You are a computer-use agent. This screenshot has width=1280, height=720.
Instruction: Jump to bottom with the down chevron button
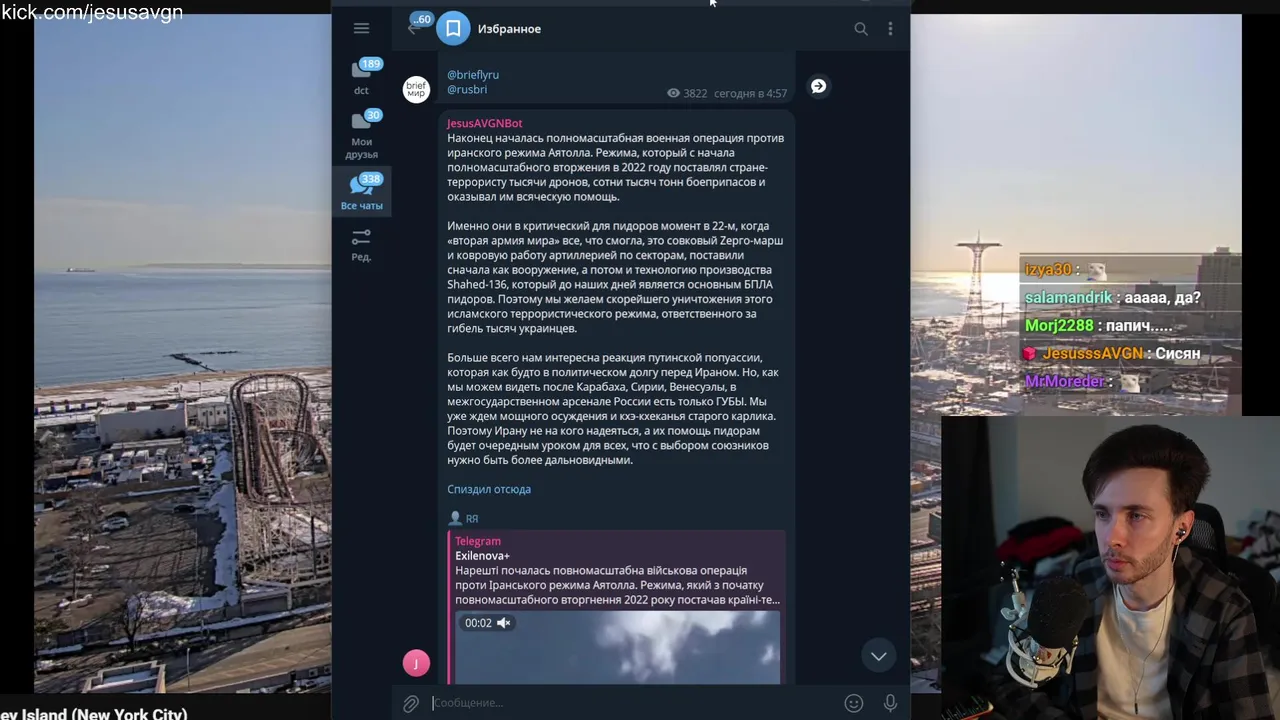878,656
